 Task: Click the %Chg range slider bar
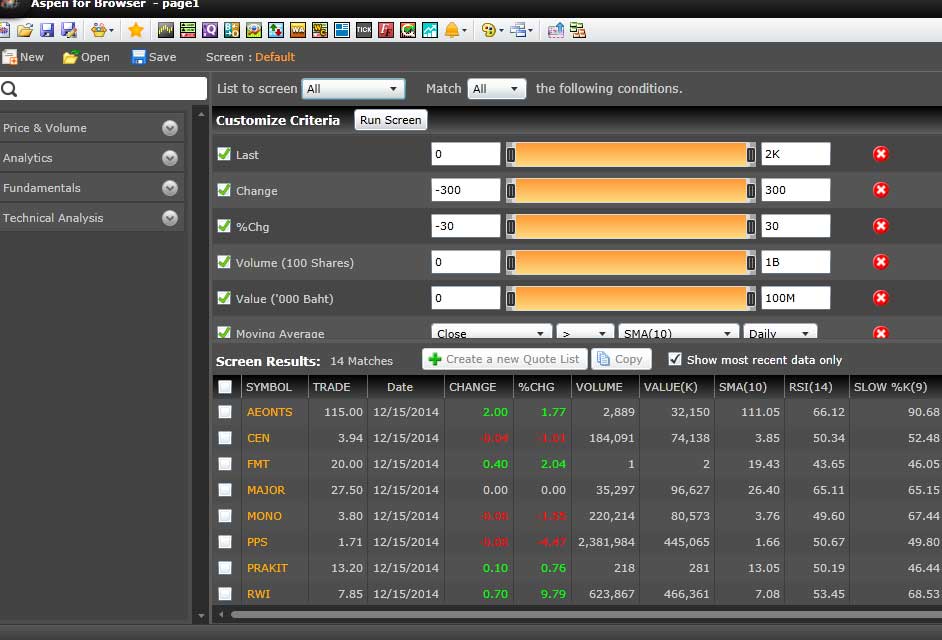pyautogui.click(x=630, y=226)
